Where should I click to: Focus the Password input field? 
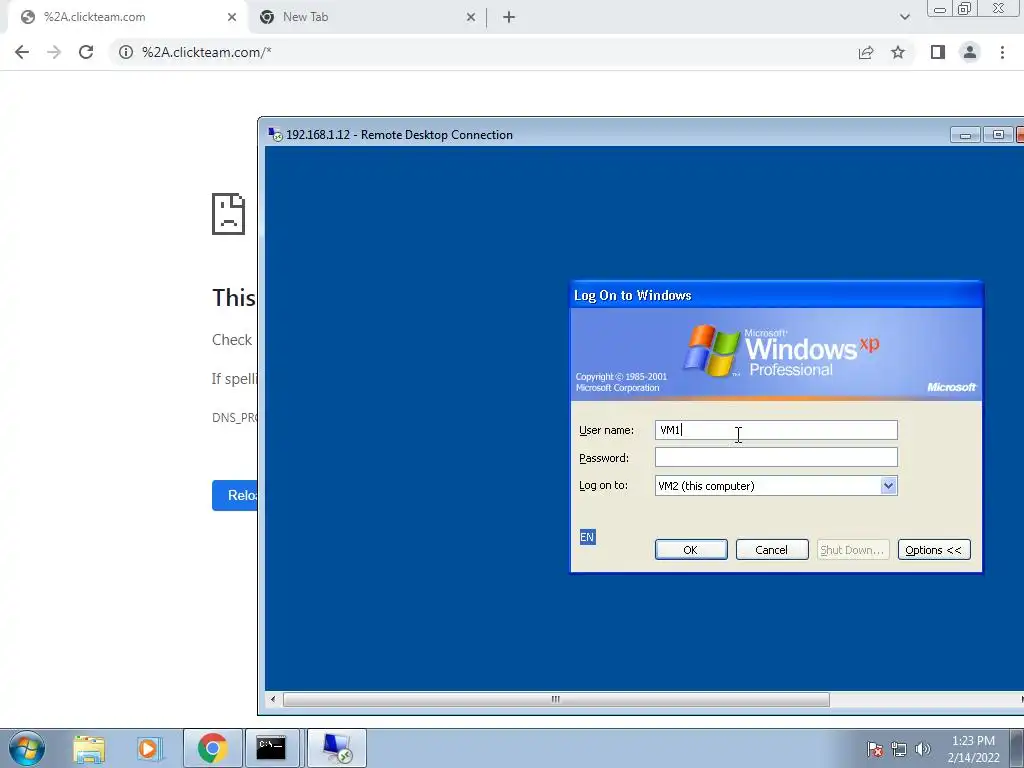coord(776,457)
